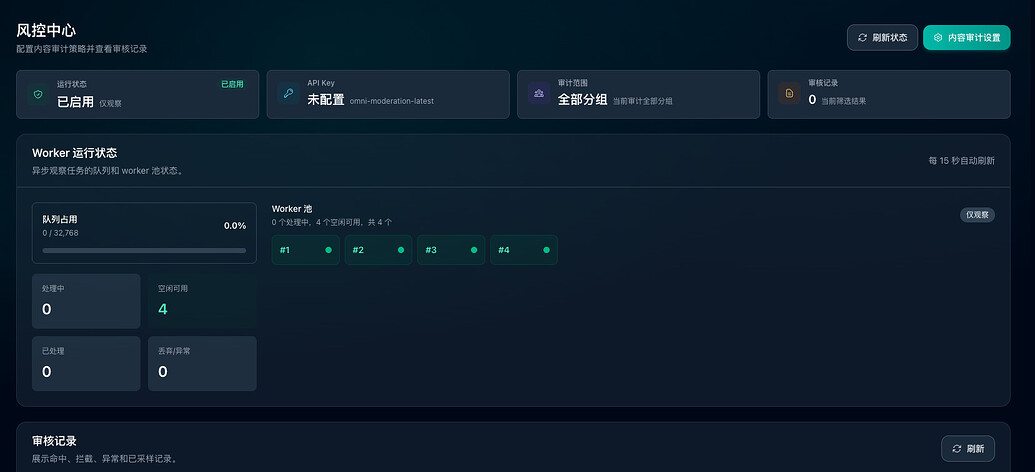This screenshot has height=472, width=1035.
Task: Click the 空闲可用 stat card
Action: (202, 301)
